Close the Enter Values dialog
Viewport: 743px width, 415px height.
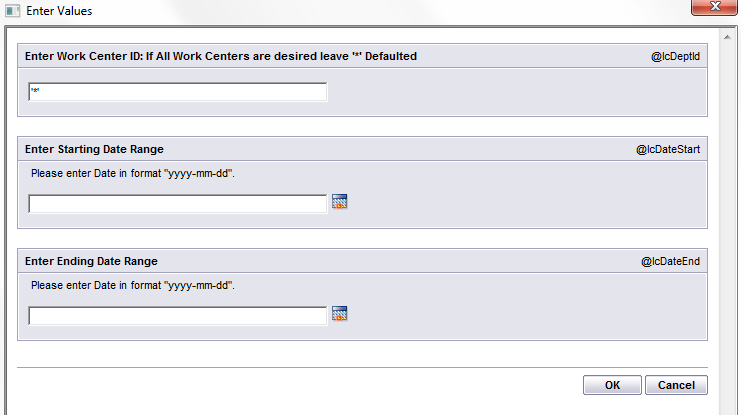pos(714,7)
